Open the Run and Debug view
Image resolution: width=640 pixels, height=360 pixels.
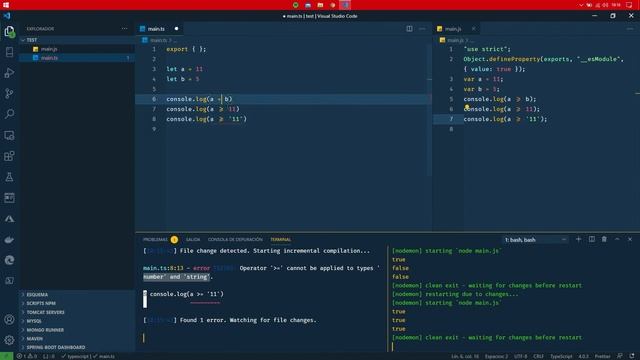coord(9,73)
